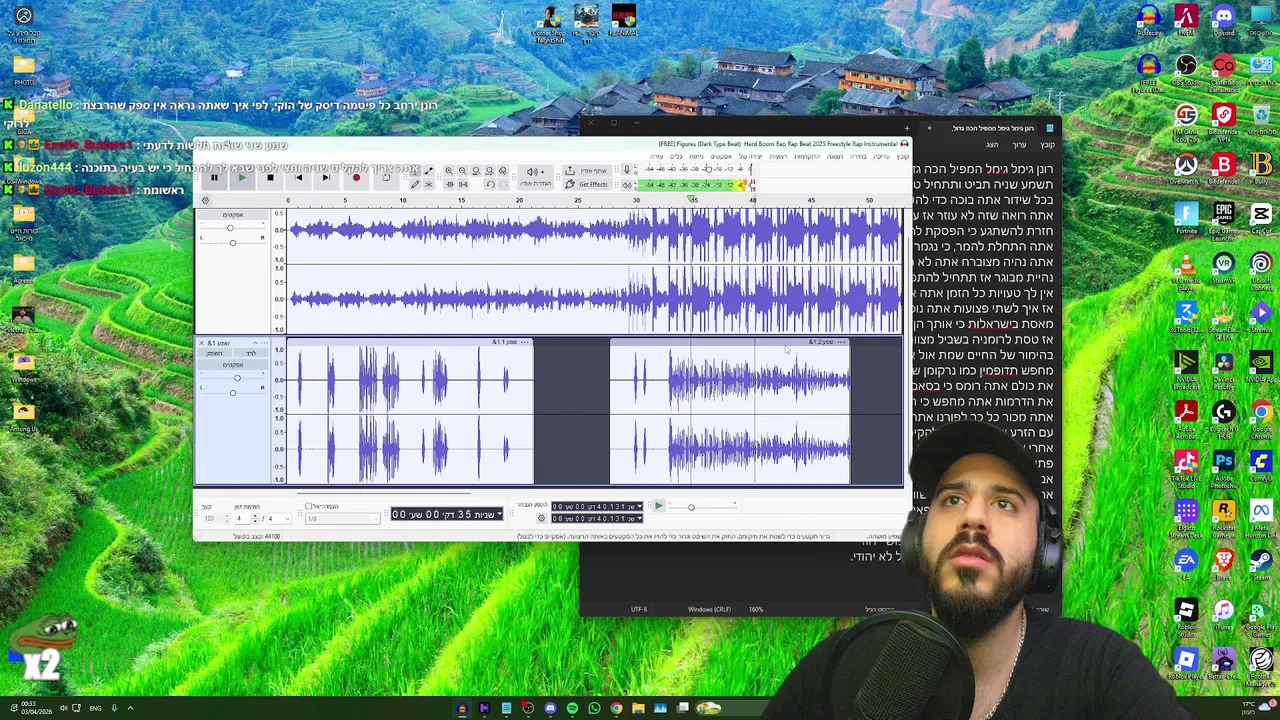
Task: Close the שמע 1 track with X
Action: (201, 343)
